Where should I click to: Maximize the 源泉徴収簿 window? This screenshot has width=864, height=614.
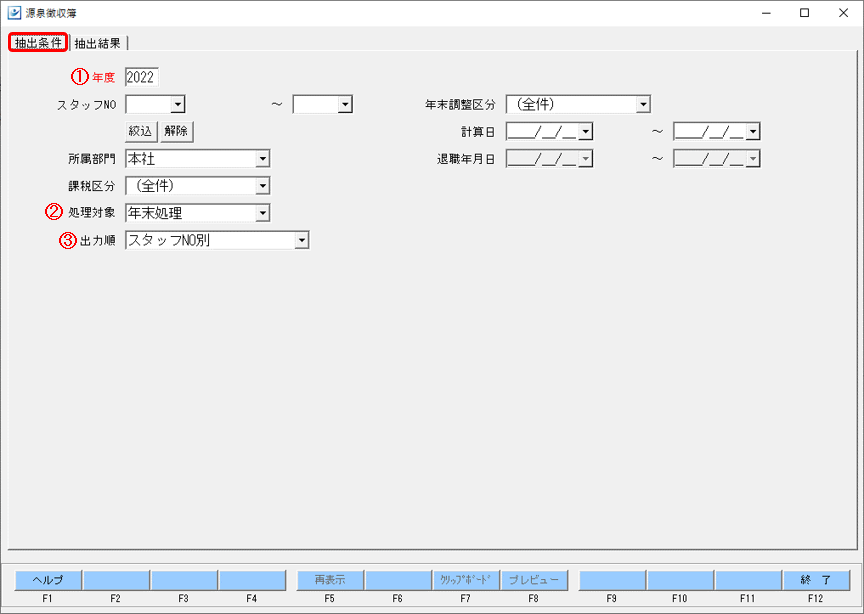click(804, 13)
